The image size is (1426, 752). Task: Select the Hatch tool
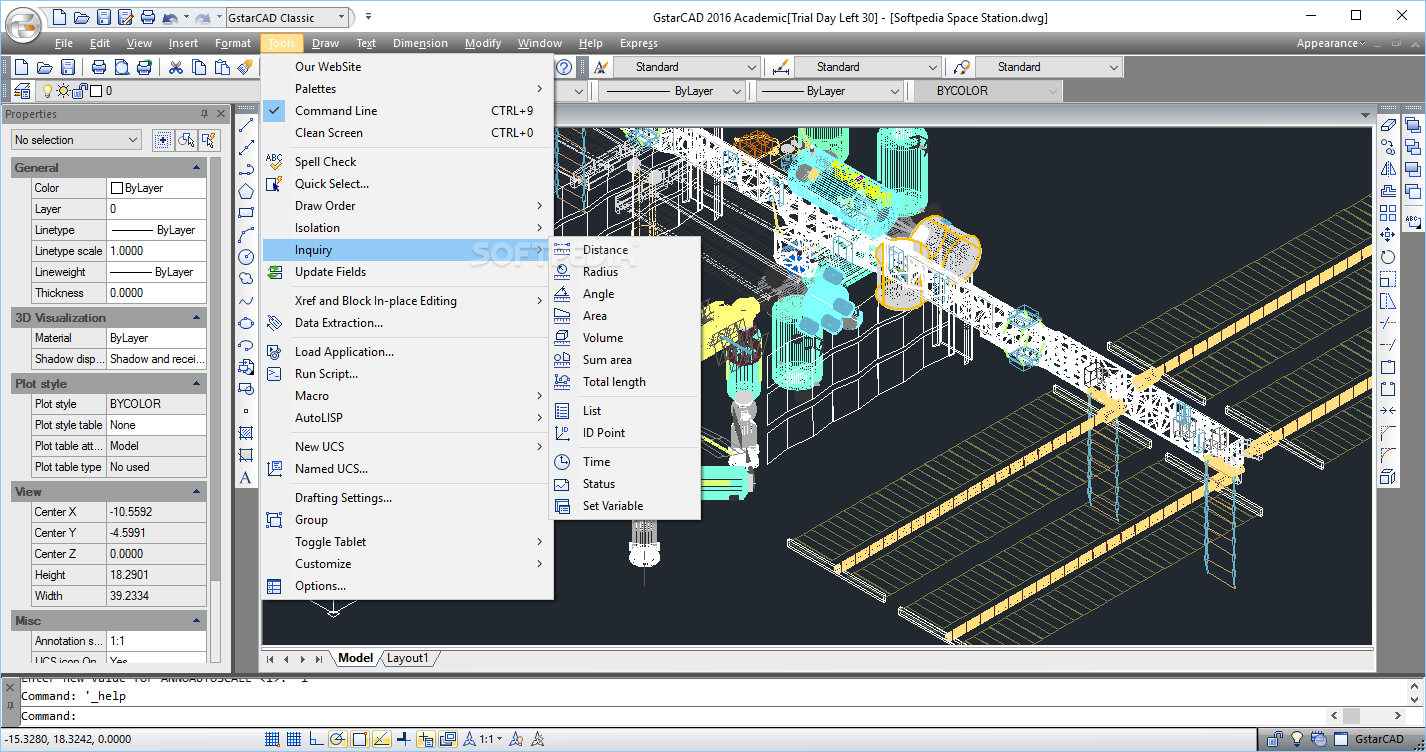coord(246,433)
